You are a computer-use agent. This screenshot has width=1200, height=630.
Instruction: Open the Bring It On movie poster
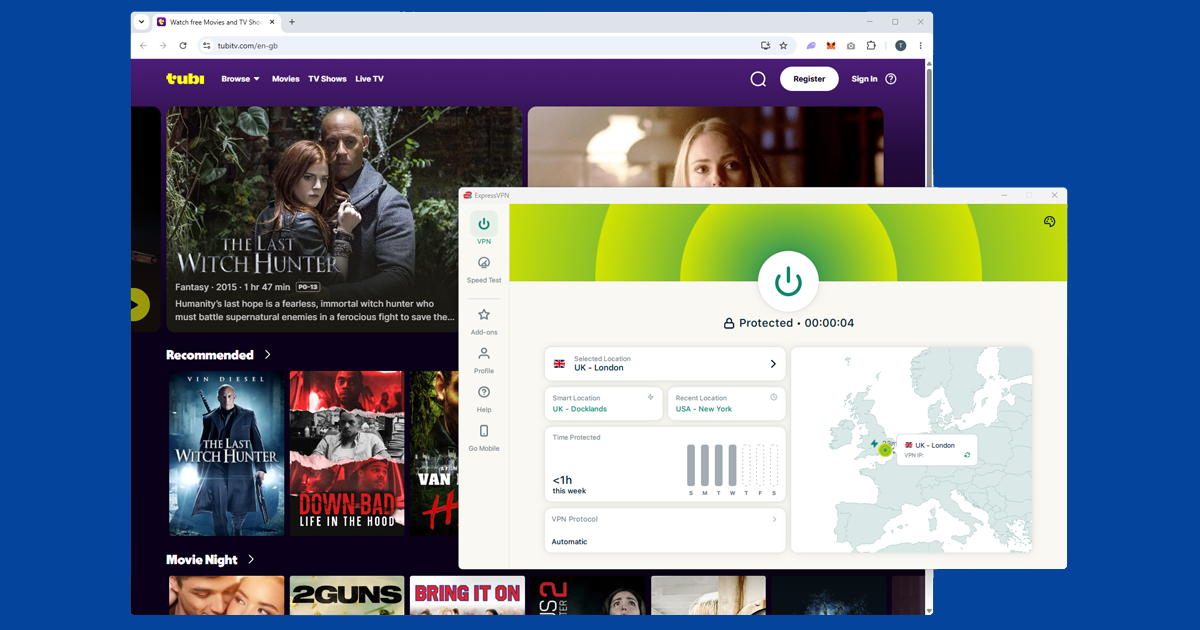[x=467, y=595]
